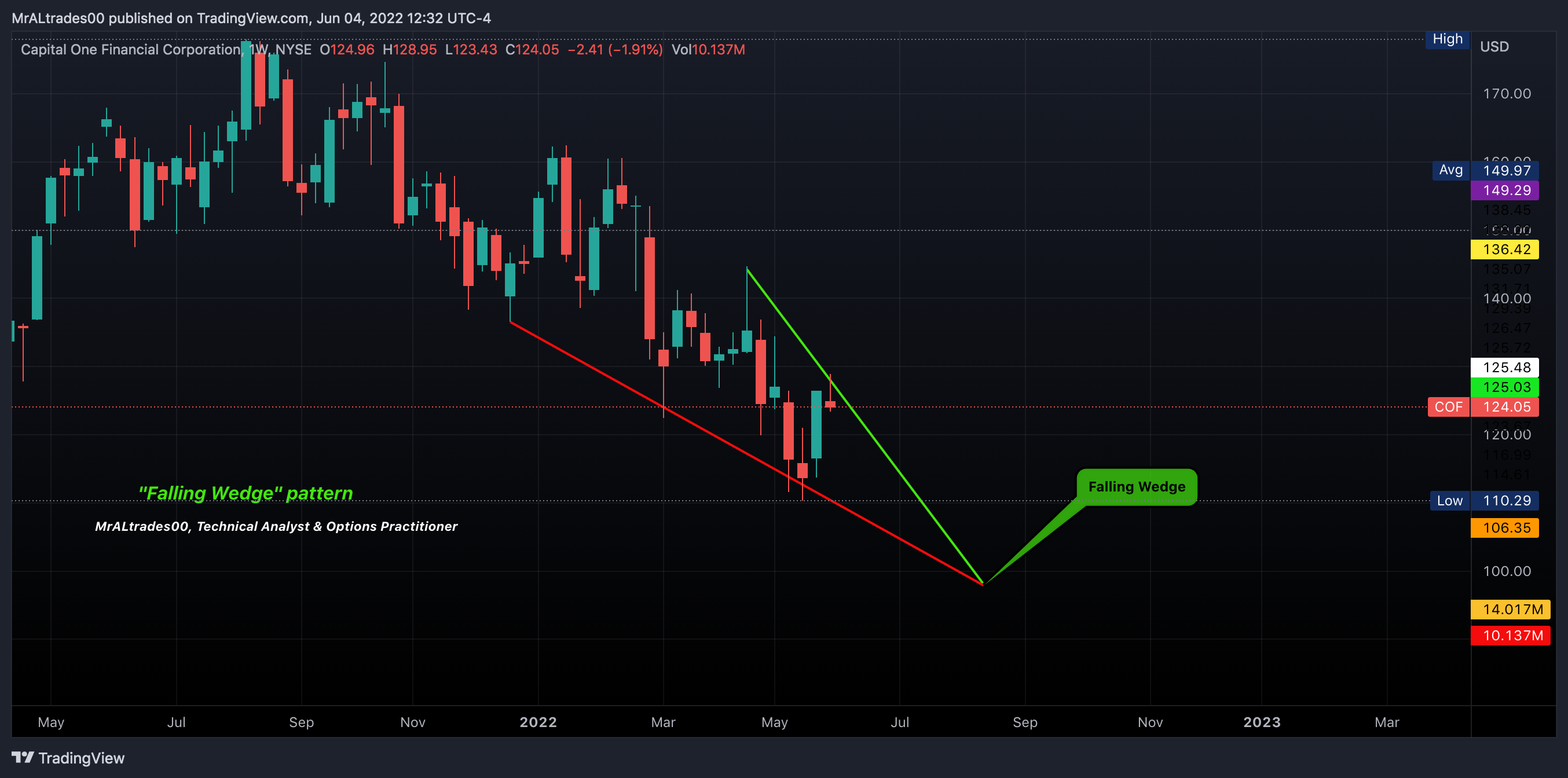Click the green 125.03 price tag
Image resolution: width=1568 pixels, height=778 pixels.
1505,387
